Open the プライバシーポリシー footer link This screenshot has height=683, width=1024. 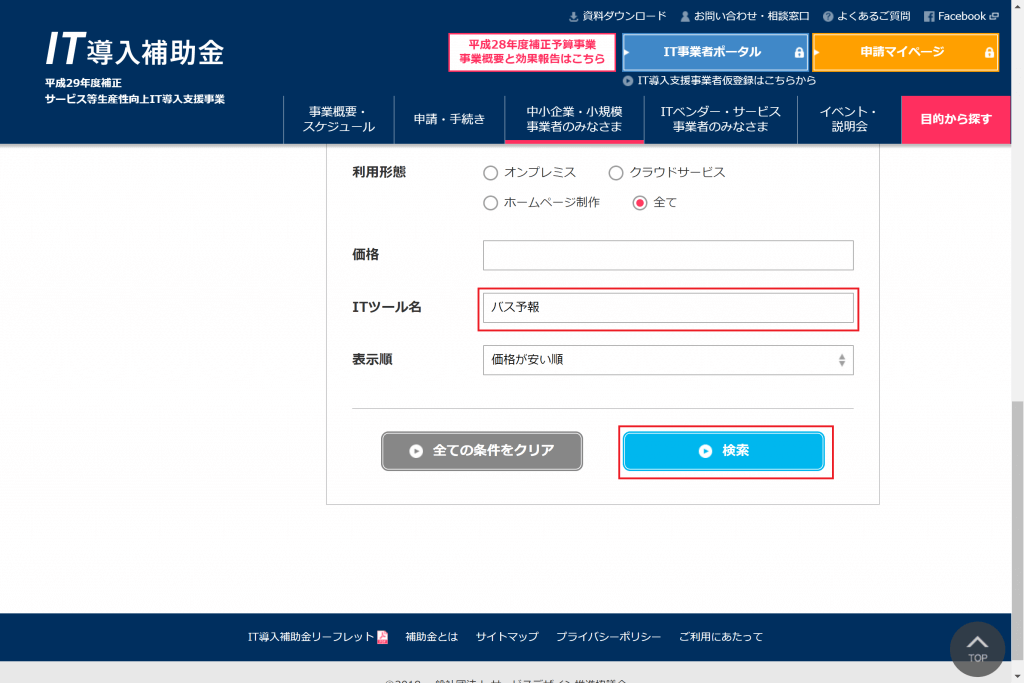[x=608, y=637]
